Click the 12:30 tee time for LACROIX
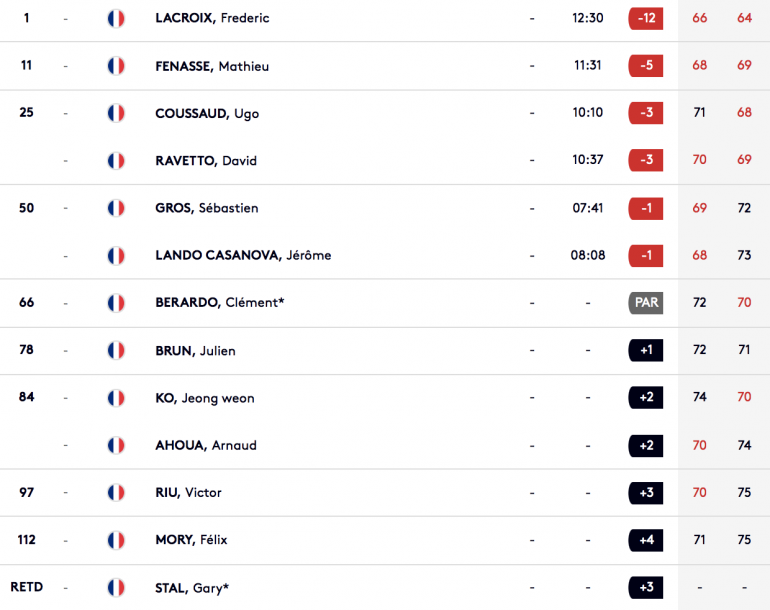 [x=588, y=18]
